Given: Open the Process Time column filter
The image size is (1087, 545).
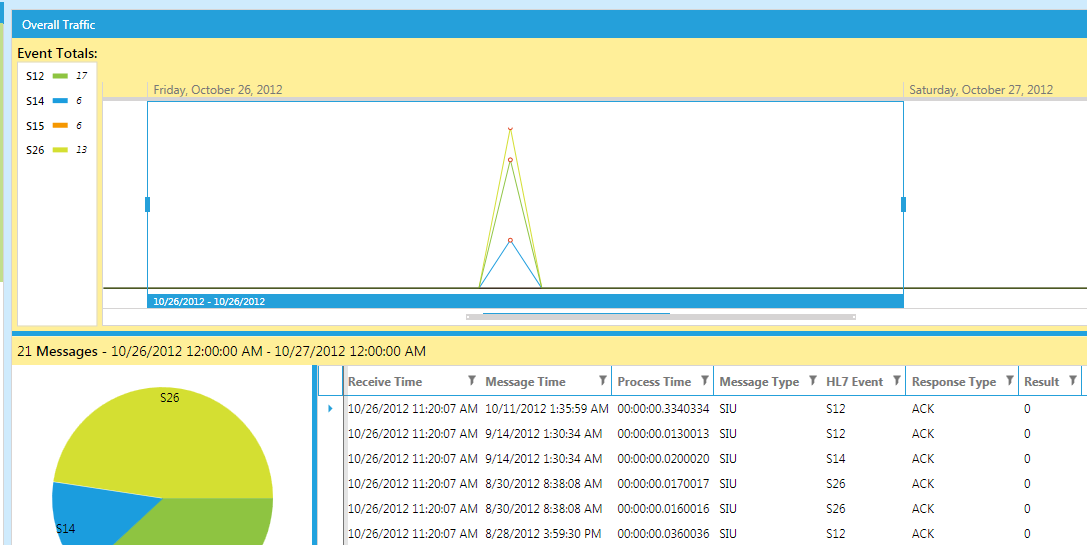Looking at the screenshot, I should [x=705, y=380].
